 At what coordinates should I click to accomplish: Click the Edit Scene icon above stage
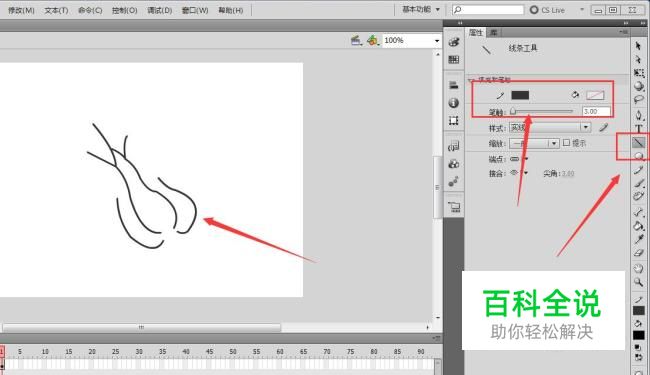[x=356, y=40]
